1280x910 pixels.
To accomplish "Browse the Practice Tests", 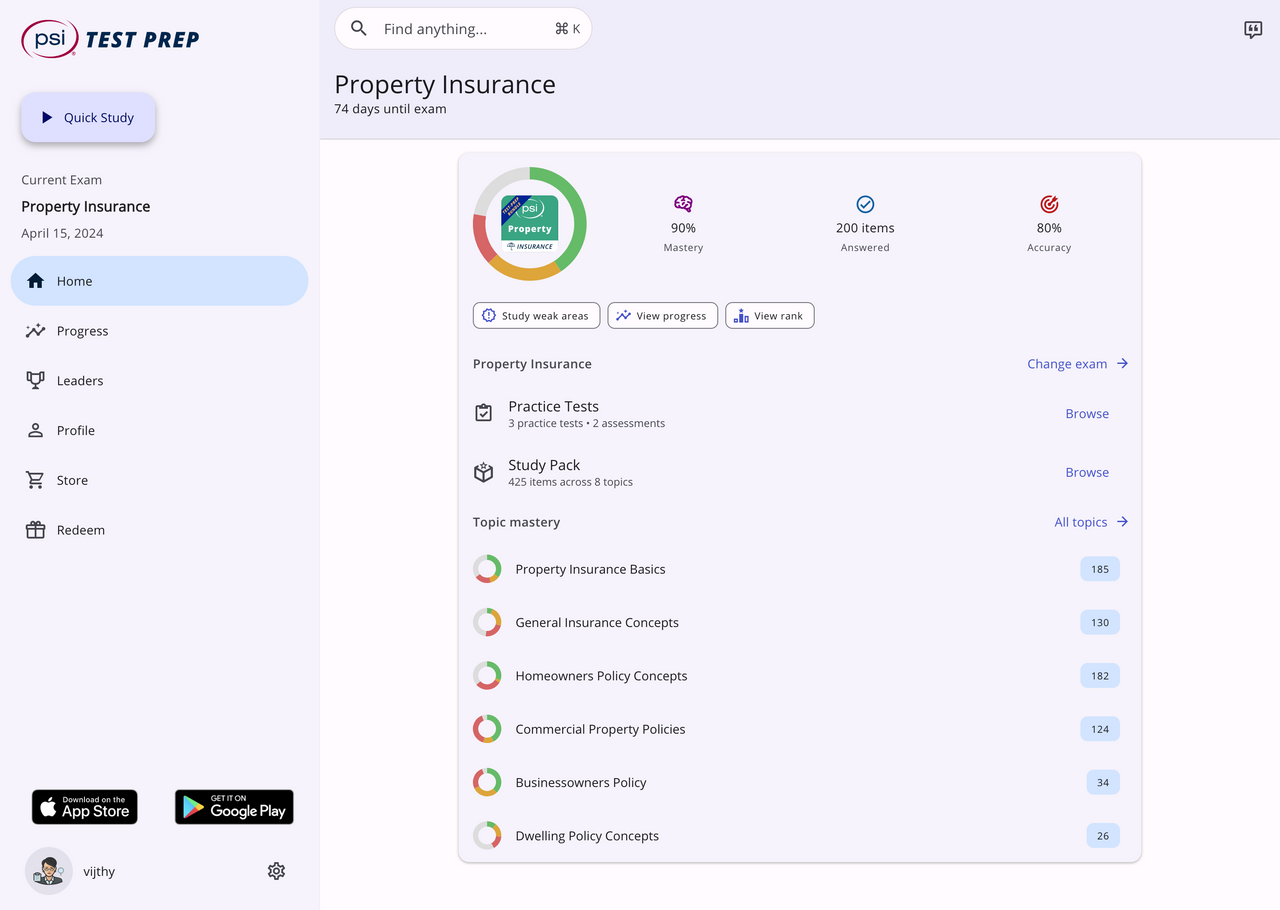I will pyautogui.click(x=1087, y=414).
